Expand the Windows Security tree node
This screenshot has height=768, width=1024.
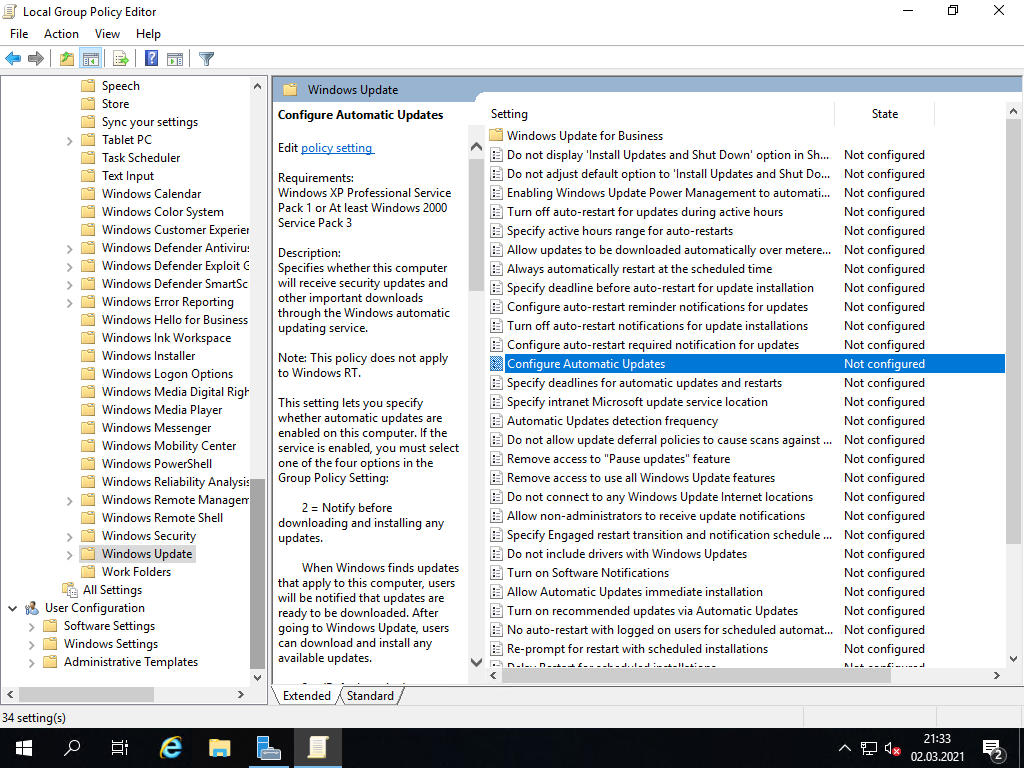70,536
